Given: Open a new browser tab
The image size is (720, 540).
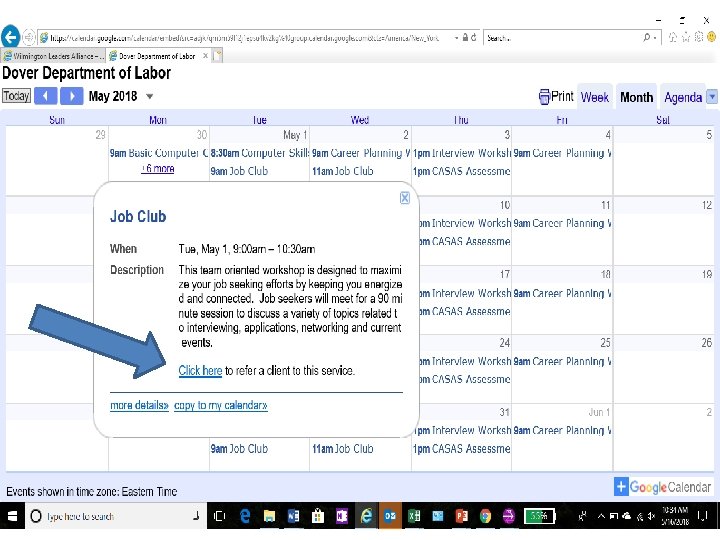Looking at the screenshot, I should point(217,56).
